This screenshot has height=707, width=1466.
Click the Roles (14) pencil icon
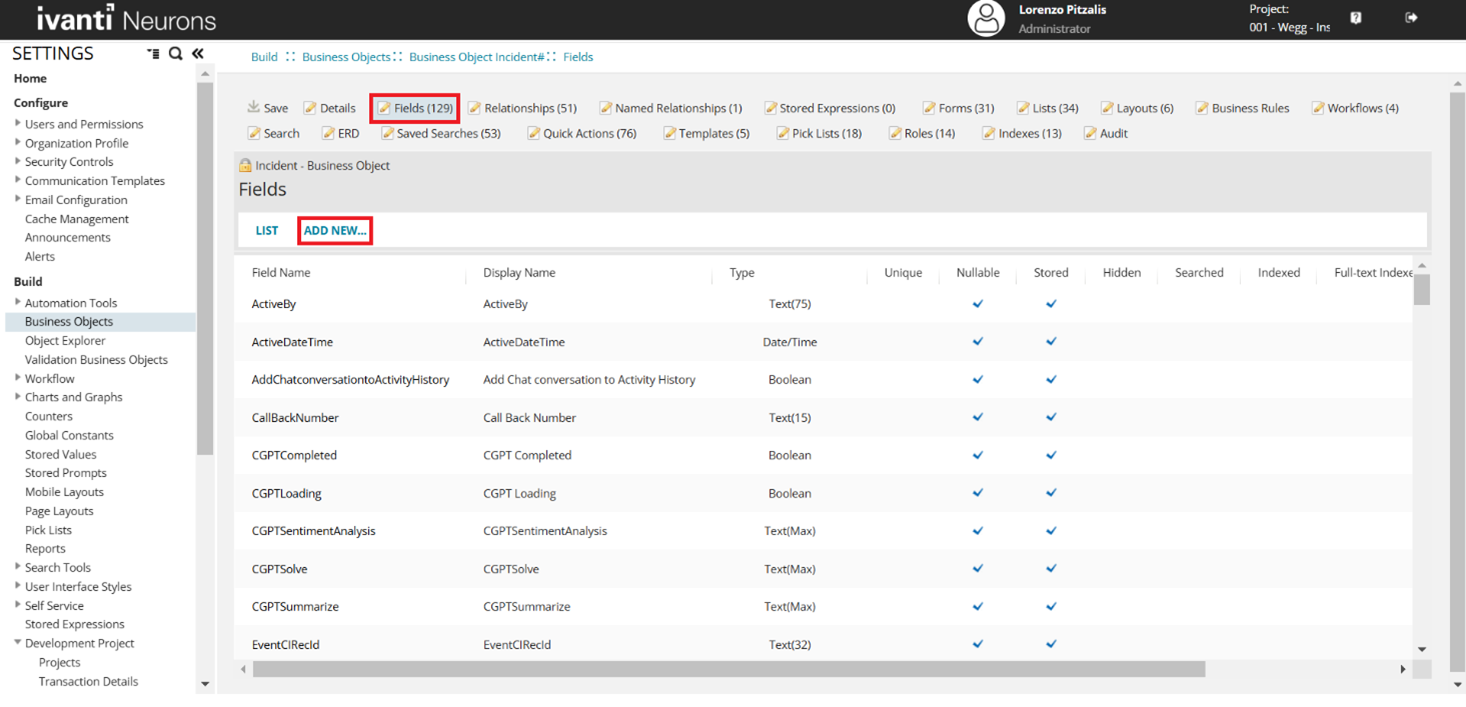pos(895,133)
